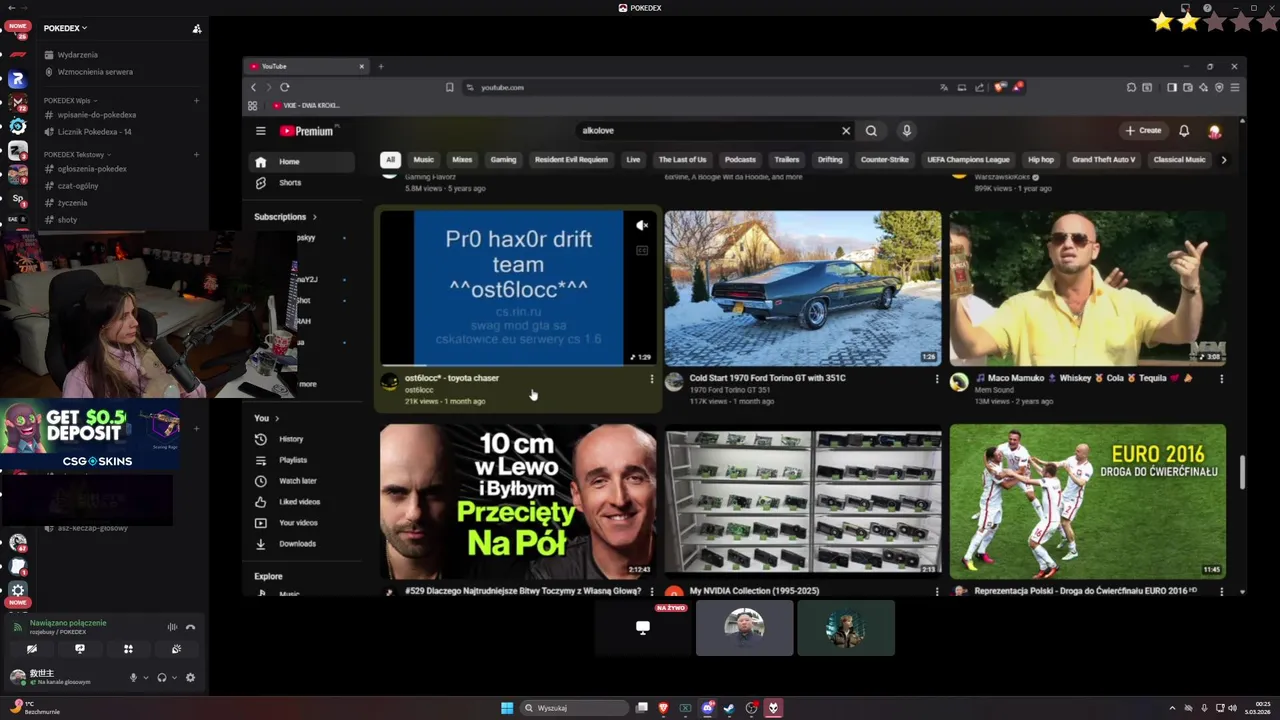Open Steam from the taskbar
Screen dimensions: 1280x720
729,708
